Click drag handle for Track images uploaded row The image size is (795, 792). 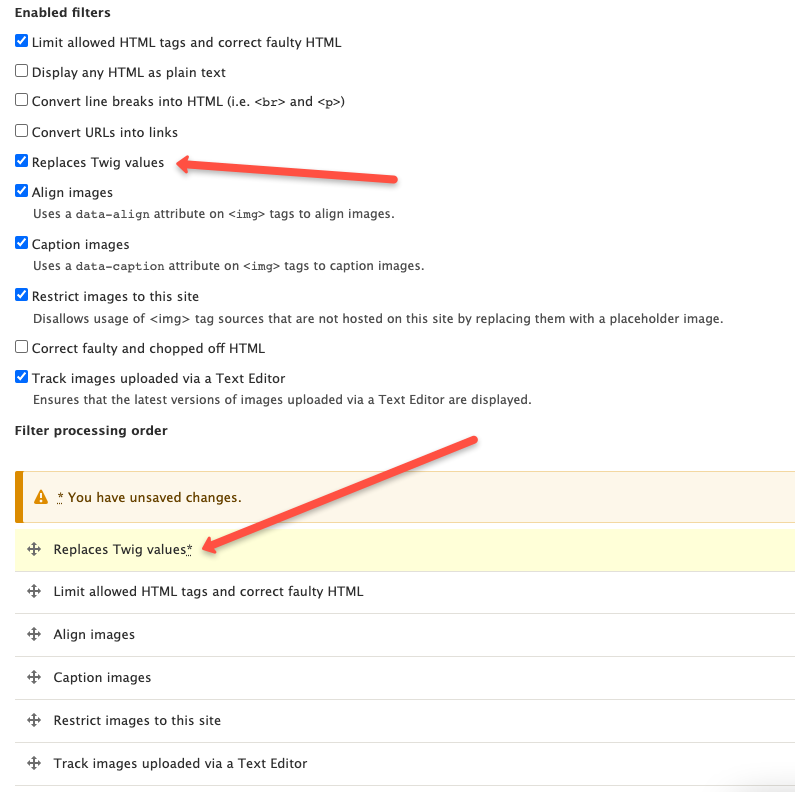34,763
